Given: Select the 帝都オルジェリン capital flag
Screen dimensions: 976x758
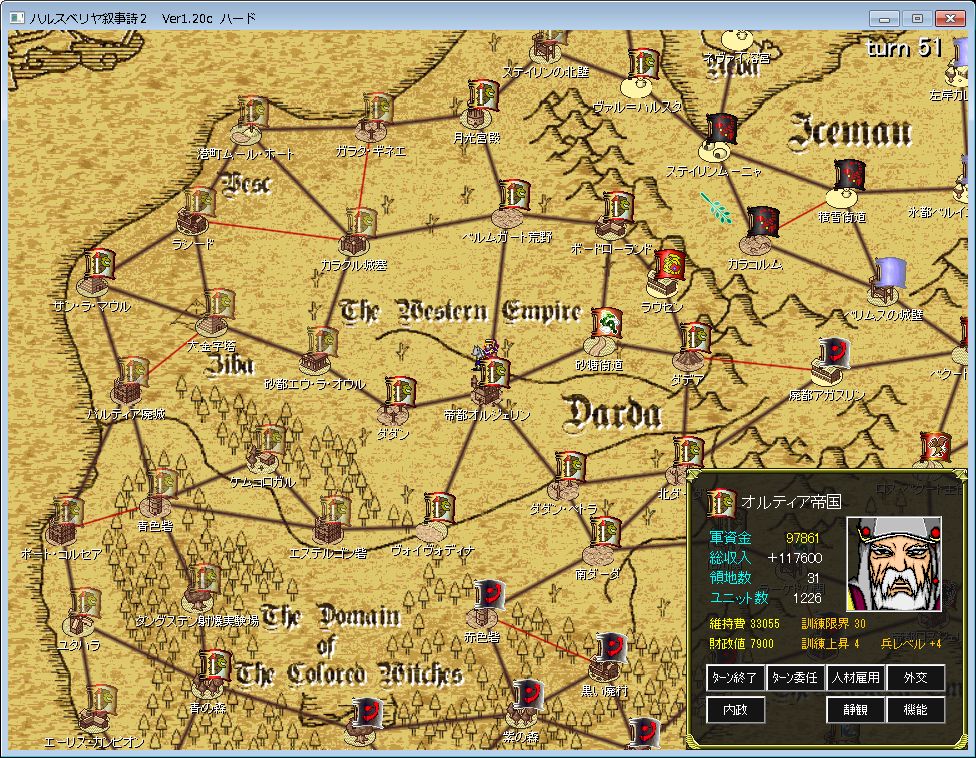Looking at the screenshot, I should 495,373.
